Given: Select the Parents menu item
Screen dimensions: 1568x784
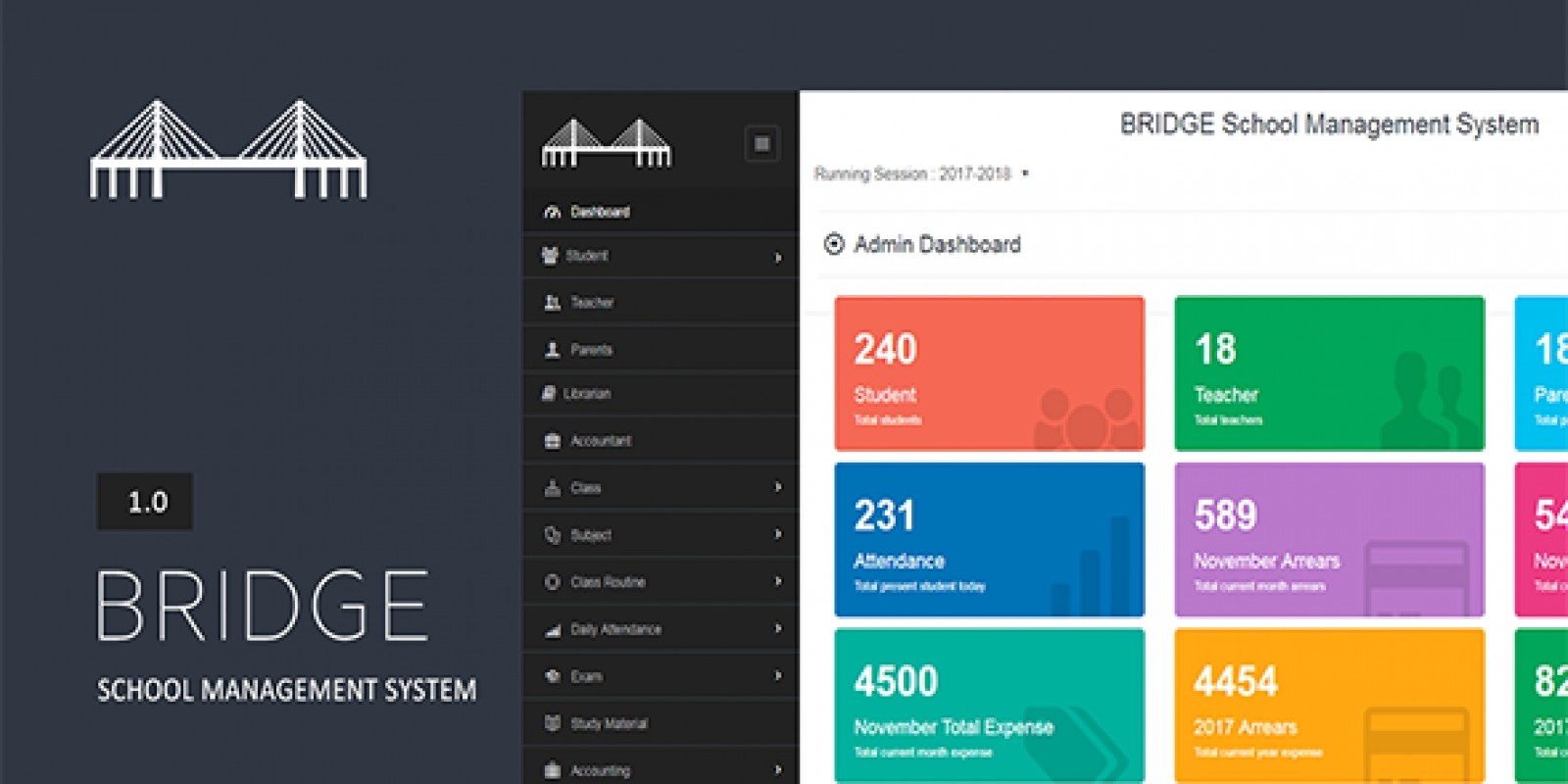Looking at the screenshot, I should tap(661, 350).
